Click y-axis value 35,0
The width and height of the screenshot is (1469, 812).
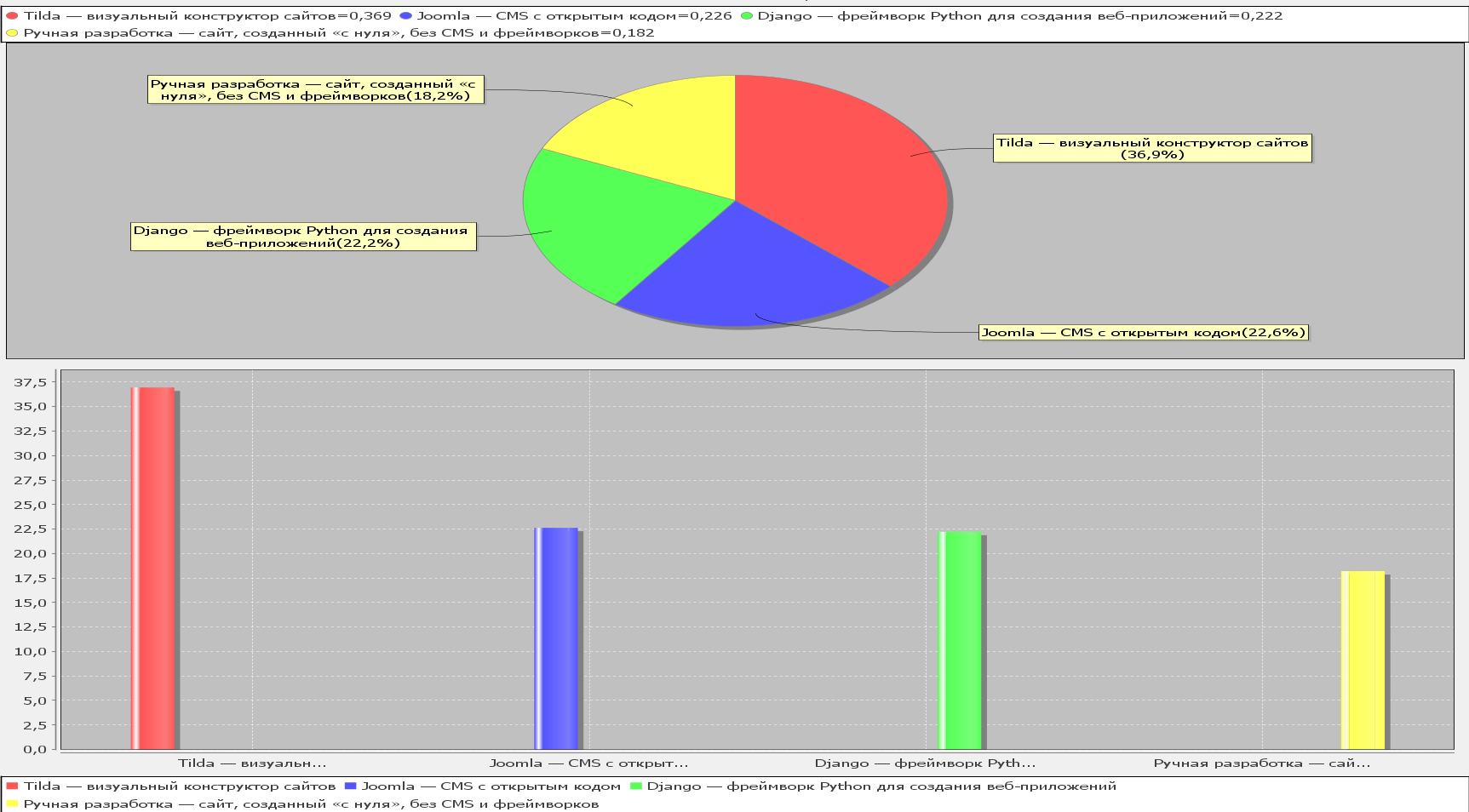(x=31, y=407)
